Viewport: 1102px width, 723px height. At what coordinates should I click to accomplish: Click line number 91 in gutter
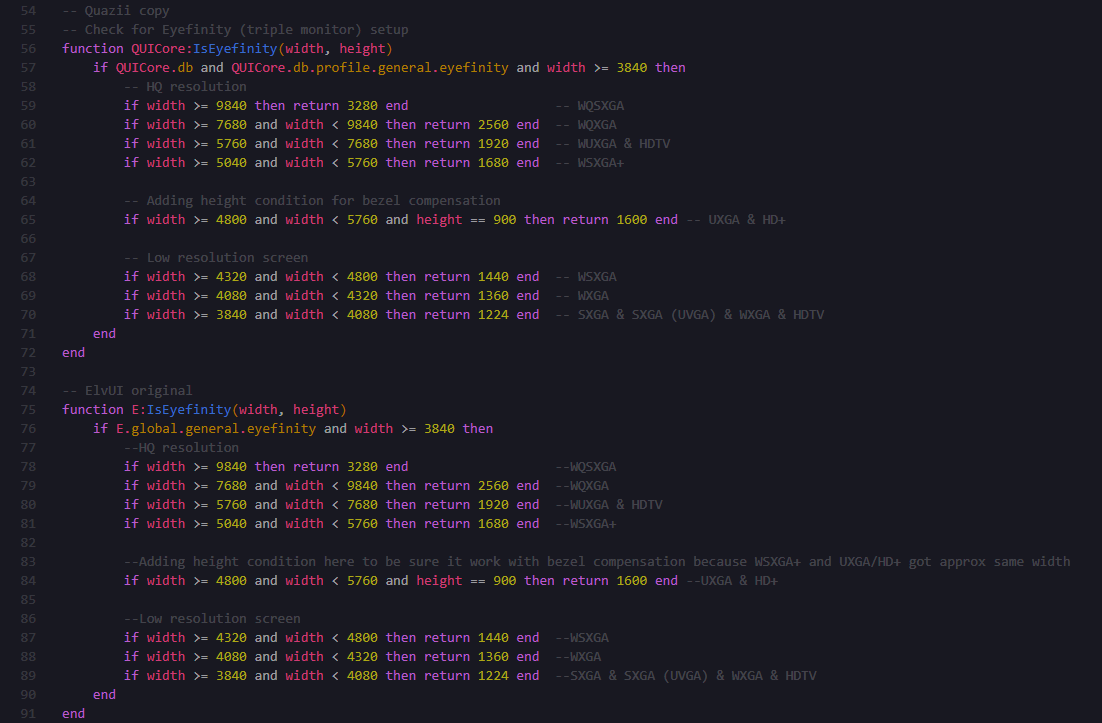point(28,713)
